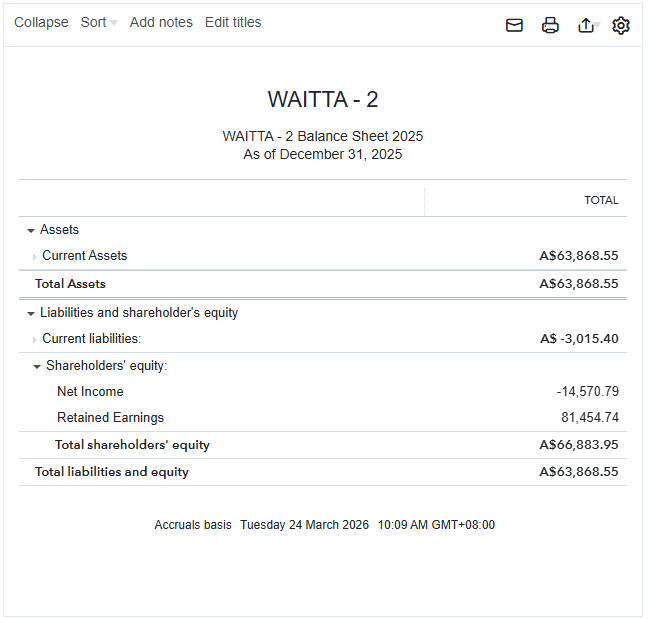Image resolution: width=654 pixels, height=619 pixels.
Task: Open report settings gear icon
Action: pos(621,25)
